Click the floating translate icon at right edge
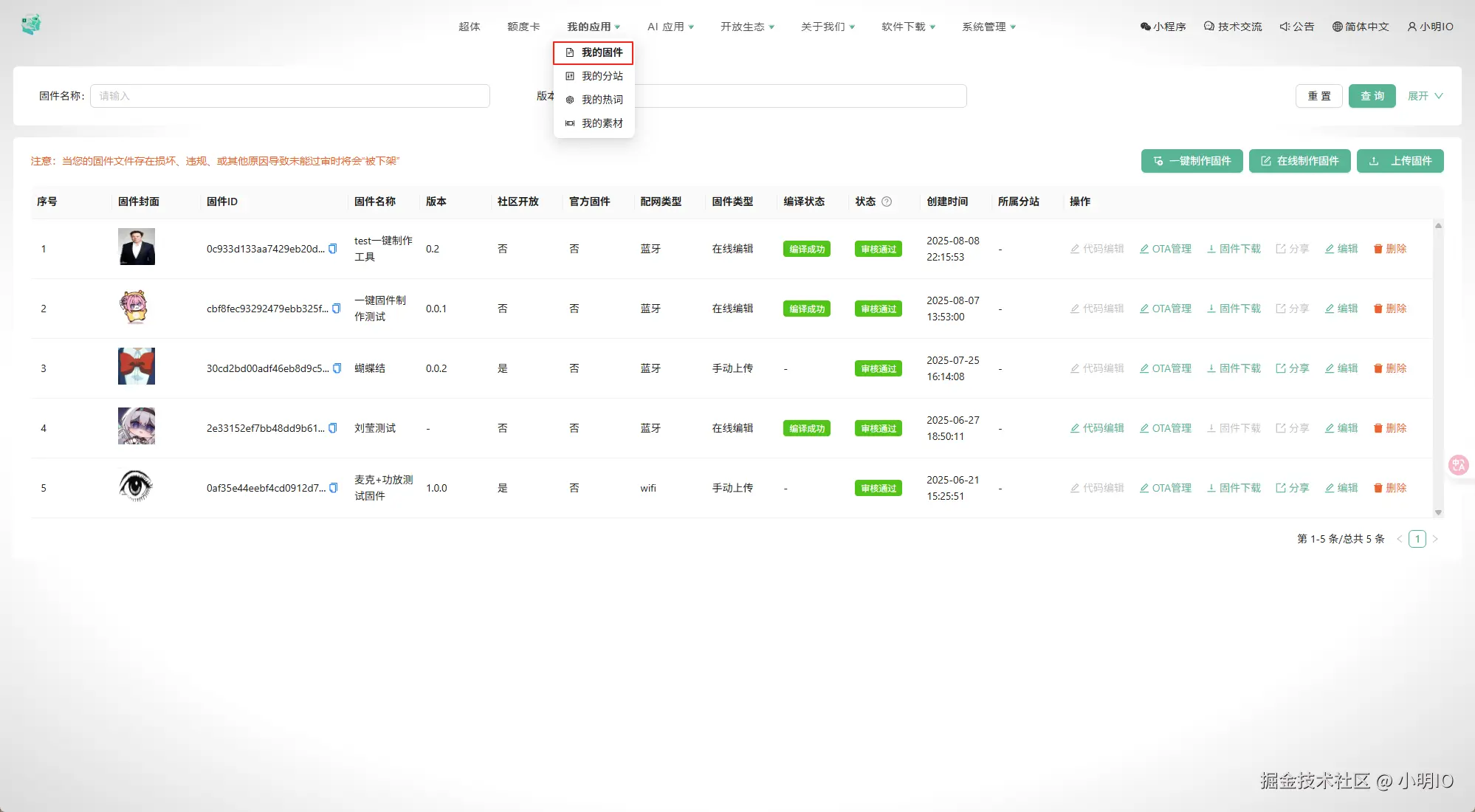 (1458, 465)
